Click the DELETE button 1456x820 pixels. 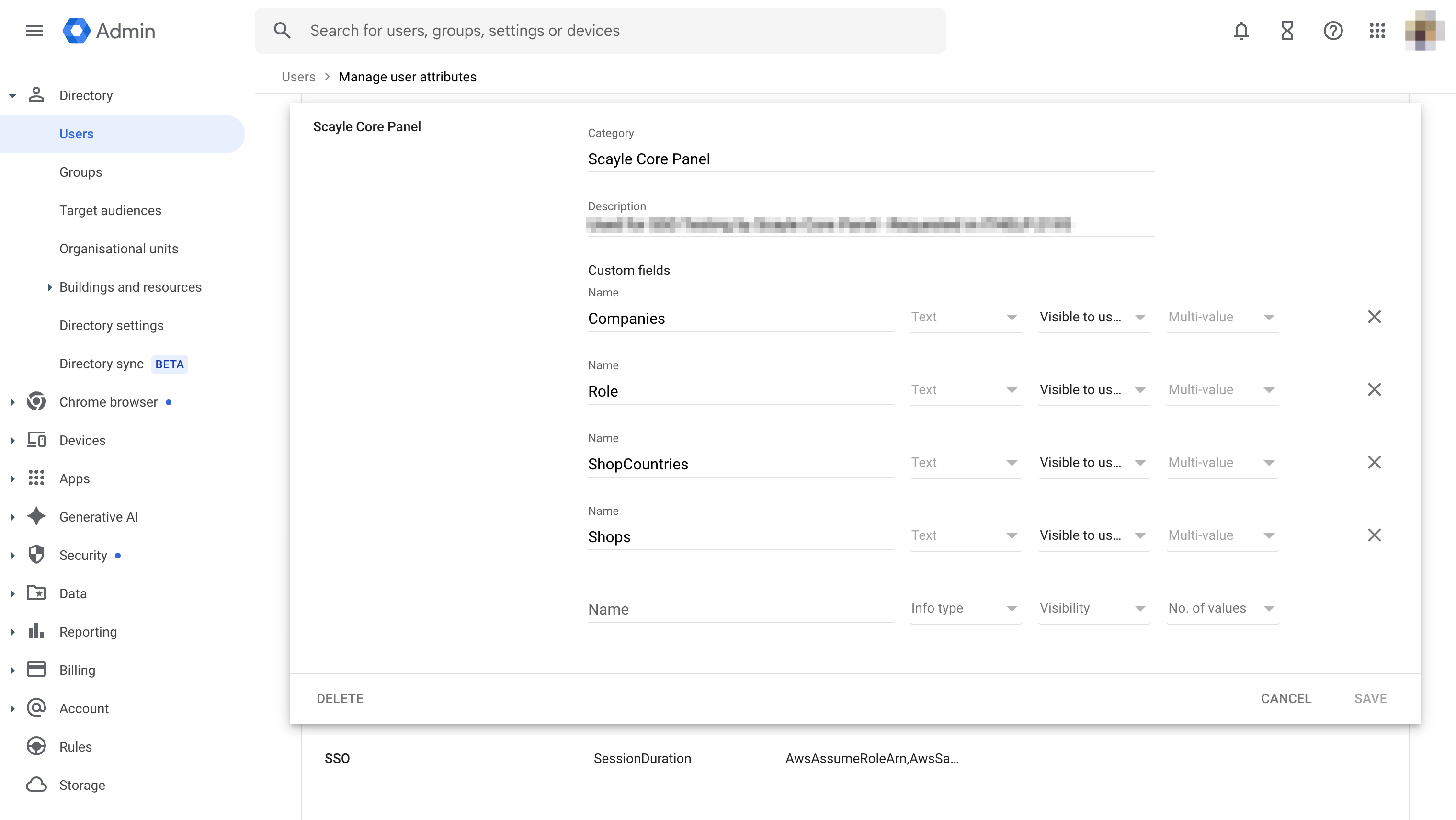(x=340, y=698)
